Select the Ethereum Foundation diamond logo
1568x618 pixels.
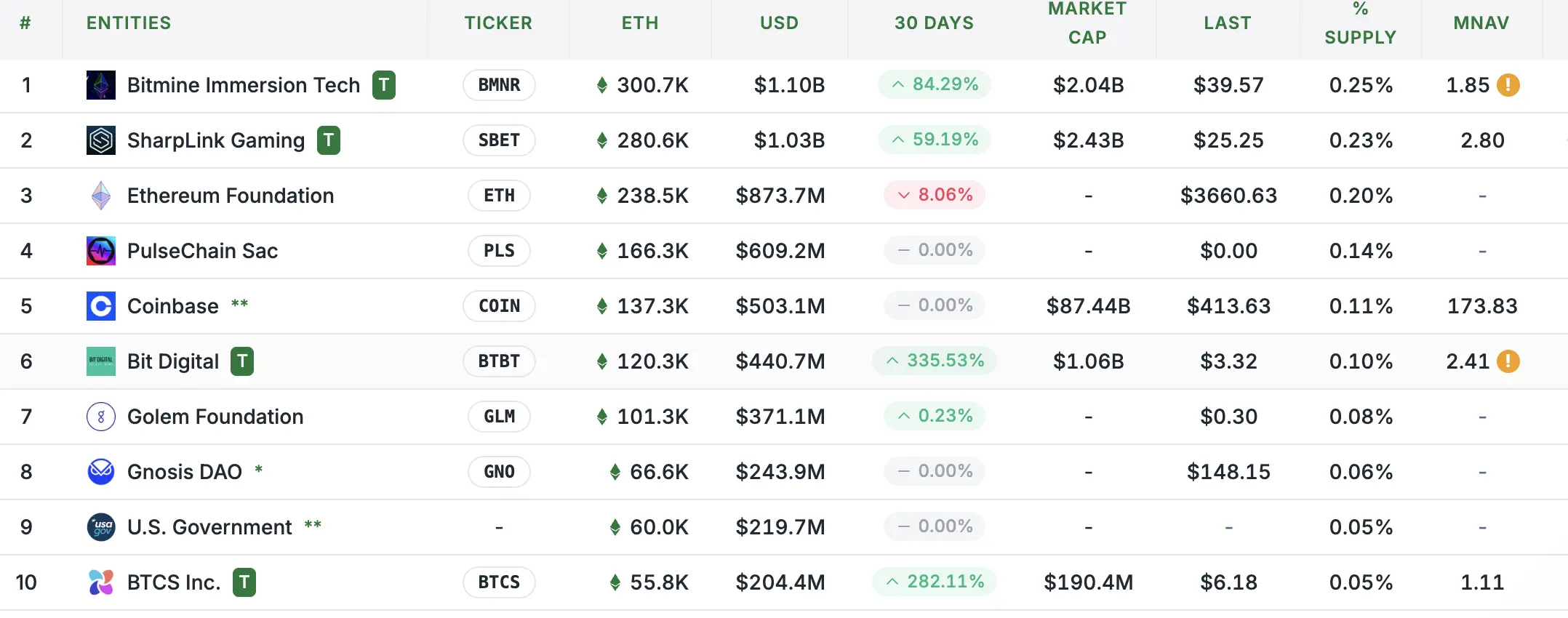click(x=100, y=196)
